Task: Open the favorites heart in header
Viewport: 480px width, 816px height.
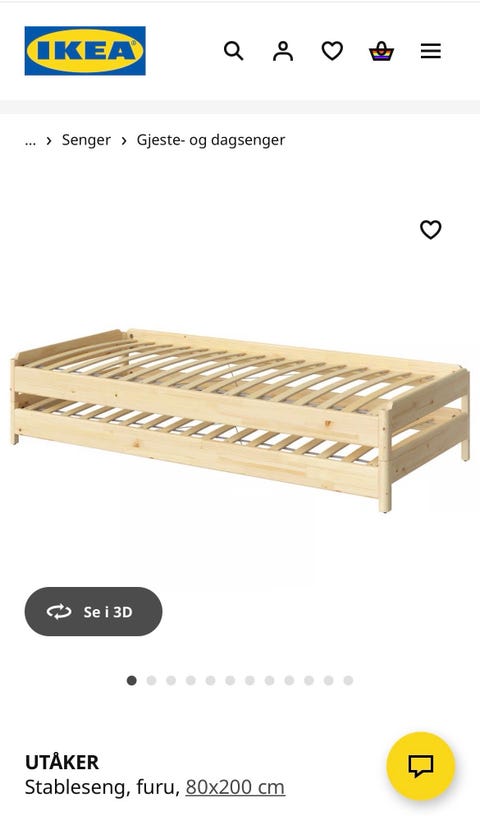Action: click(x=332, y=51)
